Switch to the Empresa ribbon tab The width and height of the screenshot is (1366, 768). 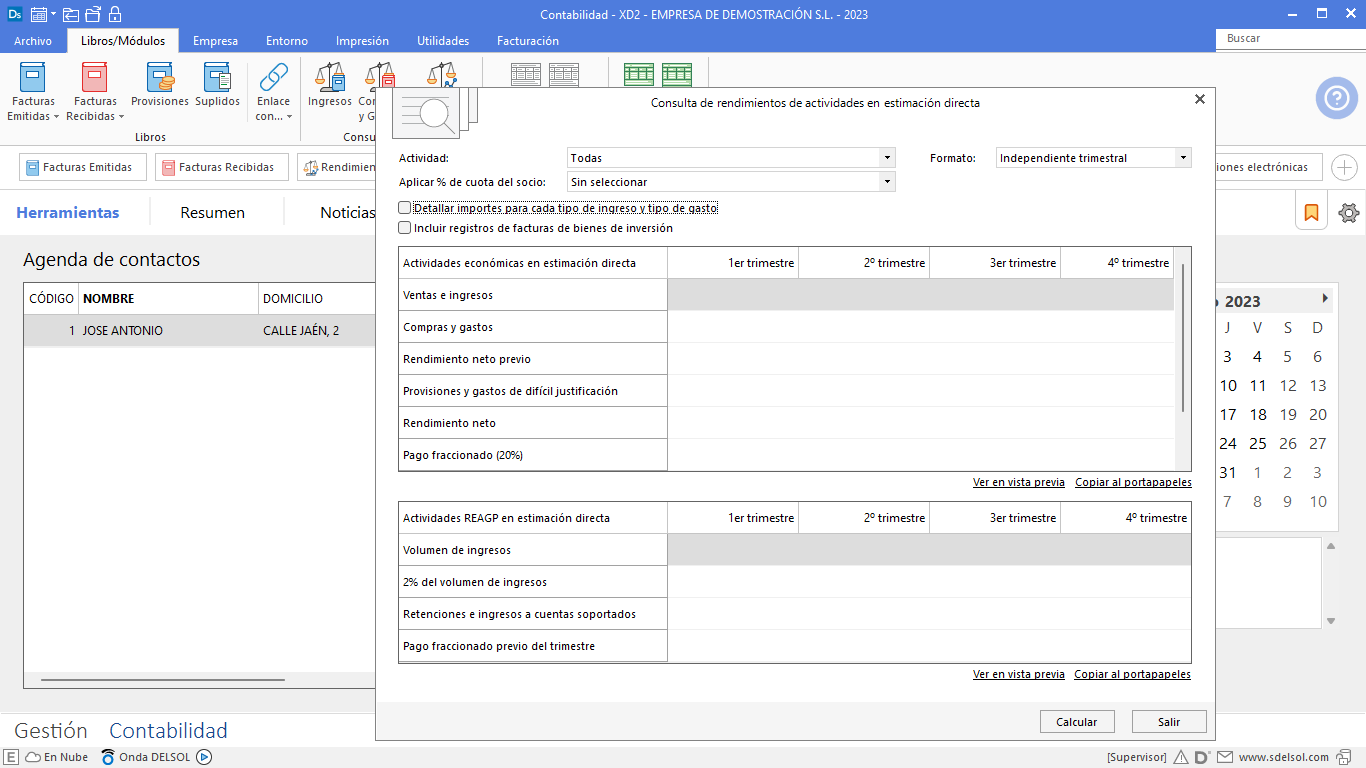[215, 41]
